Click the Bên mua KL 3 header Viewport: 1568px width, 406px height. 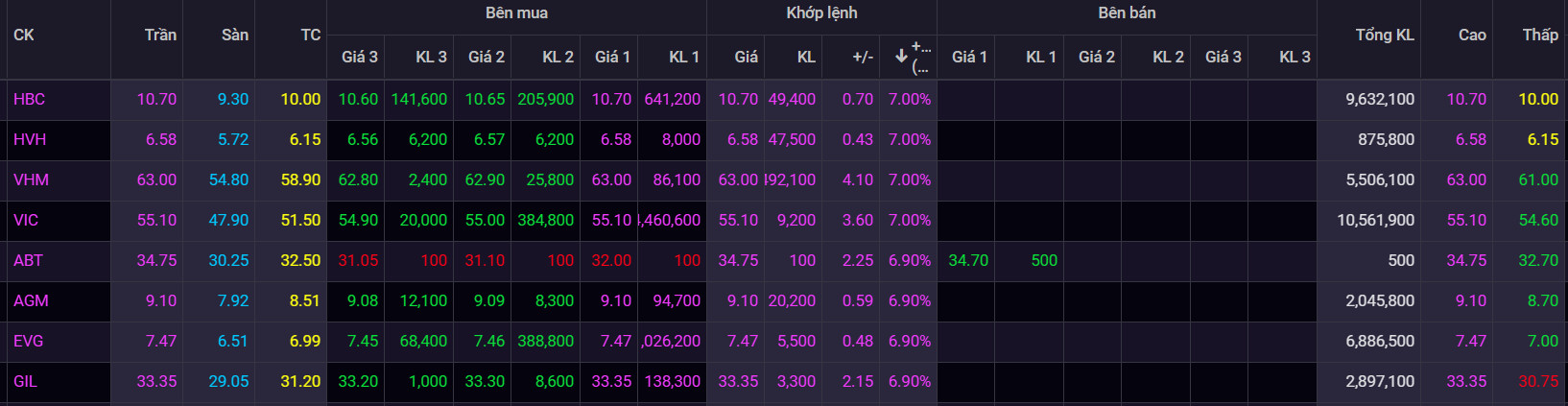[431, 57]
